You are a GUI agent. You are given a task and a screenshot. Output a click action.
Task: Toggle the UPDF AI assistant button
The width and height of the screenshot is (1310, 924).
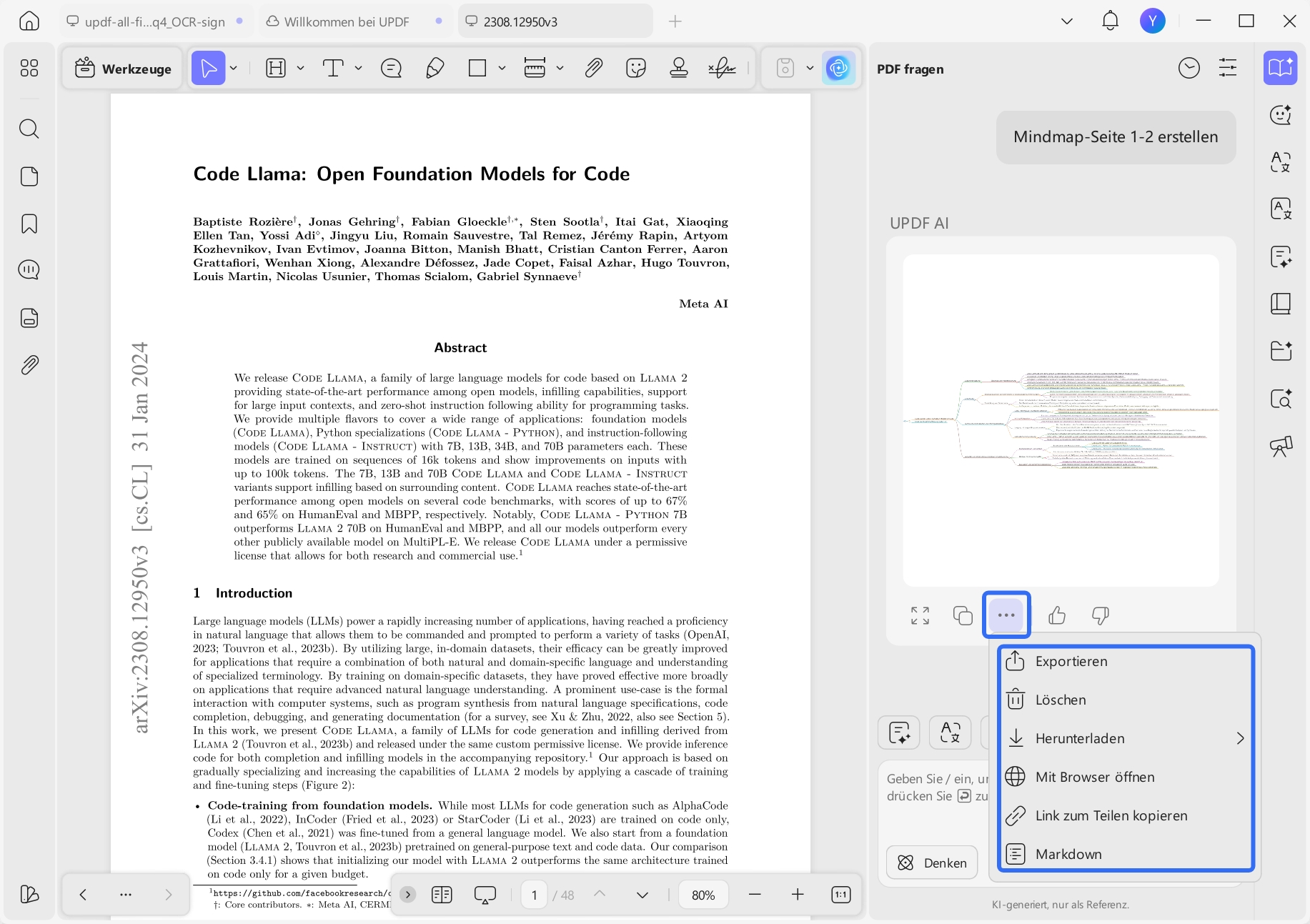tap(838, 69)
